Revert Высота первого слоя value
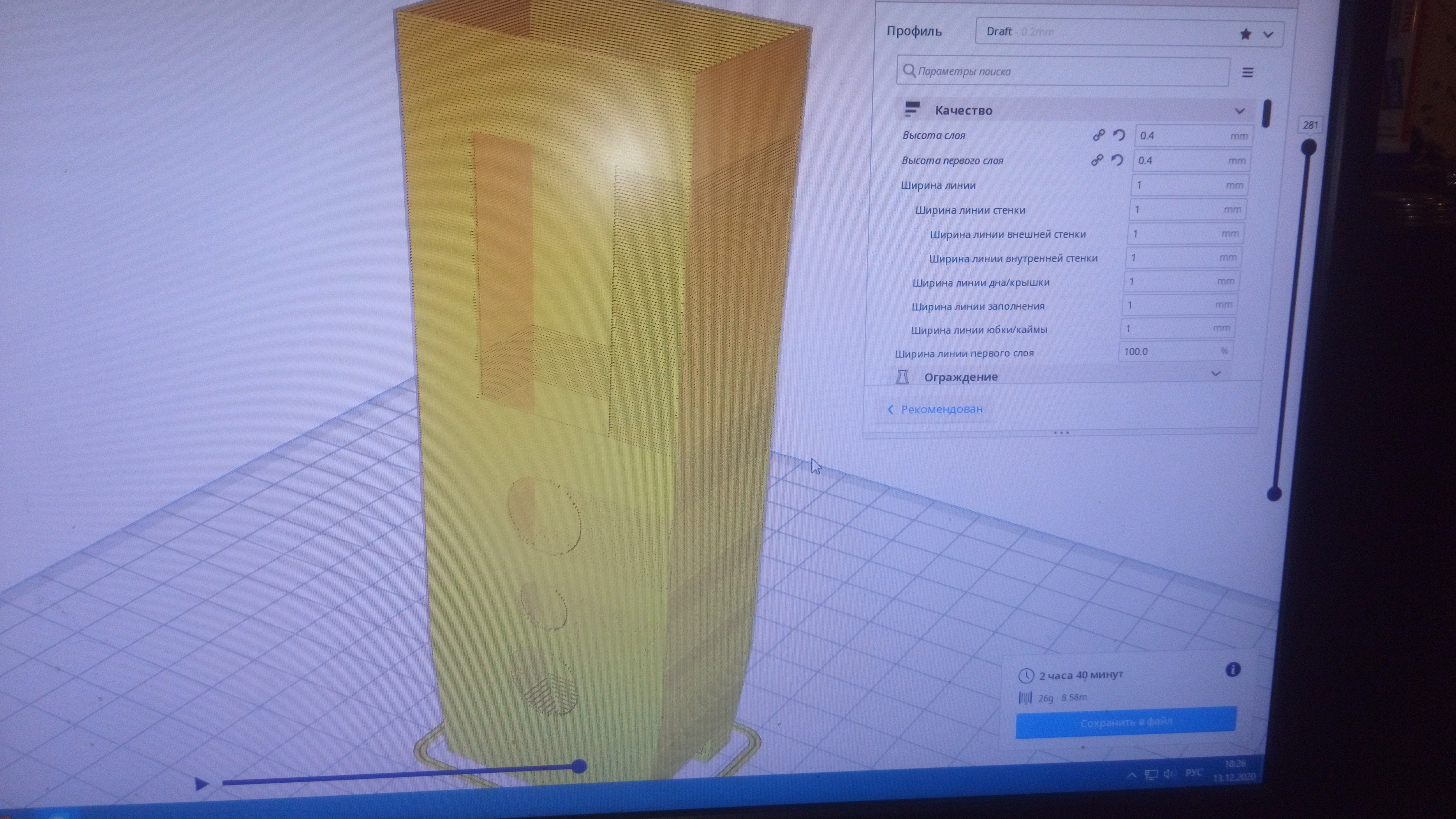Viewport: 1456px width, 819px height. click(1117, 160)
